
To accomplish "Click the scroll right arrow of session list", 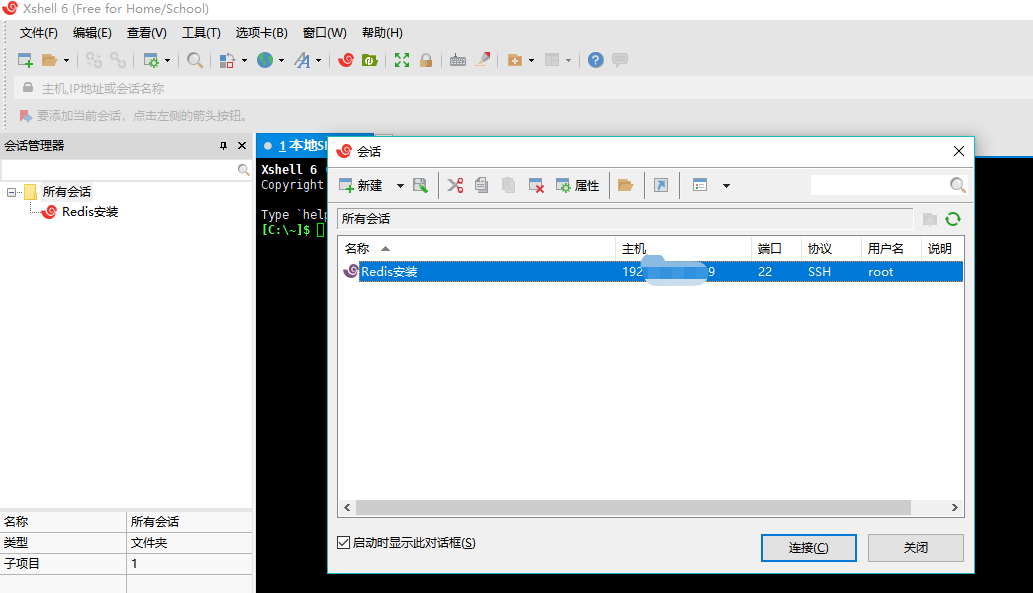I will point(954,507).
